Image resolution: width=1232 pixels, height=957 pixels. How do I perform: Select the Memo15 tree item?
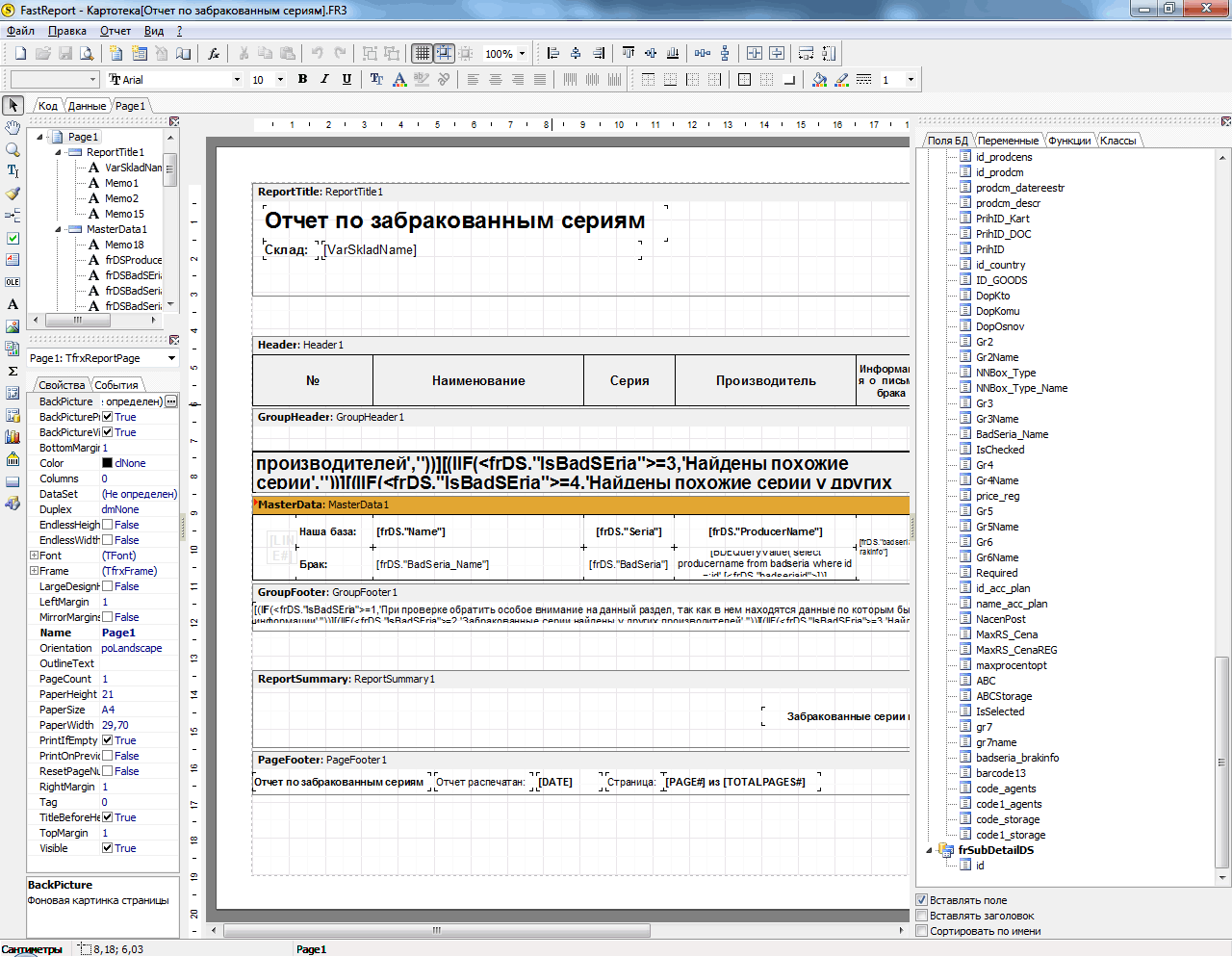124,214
